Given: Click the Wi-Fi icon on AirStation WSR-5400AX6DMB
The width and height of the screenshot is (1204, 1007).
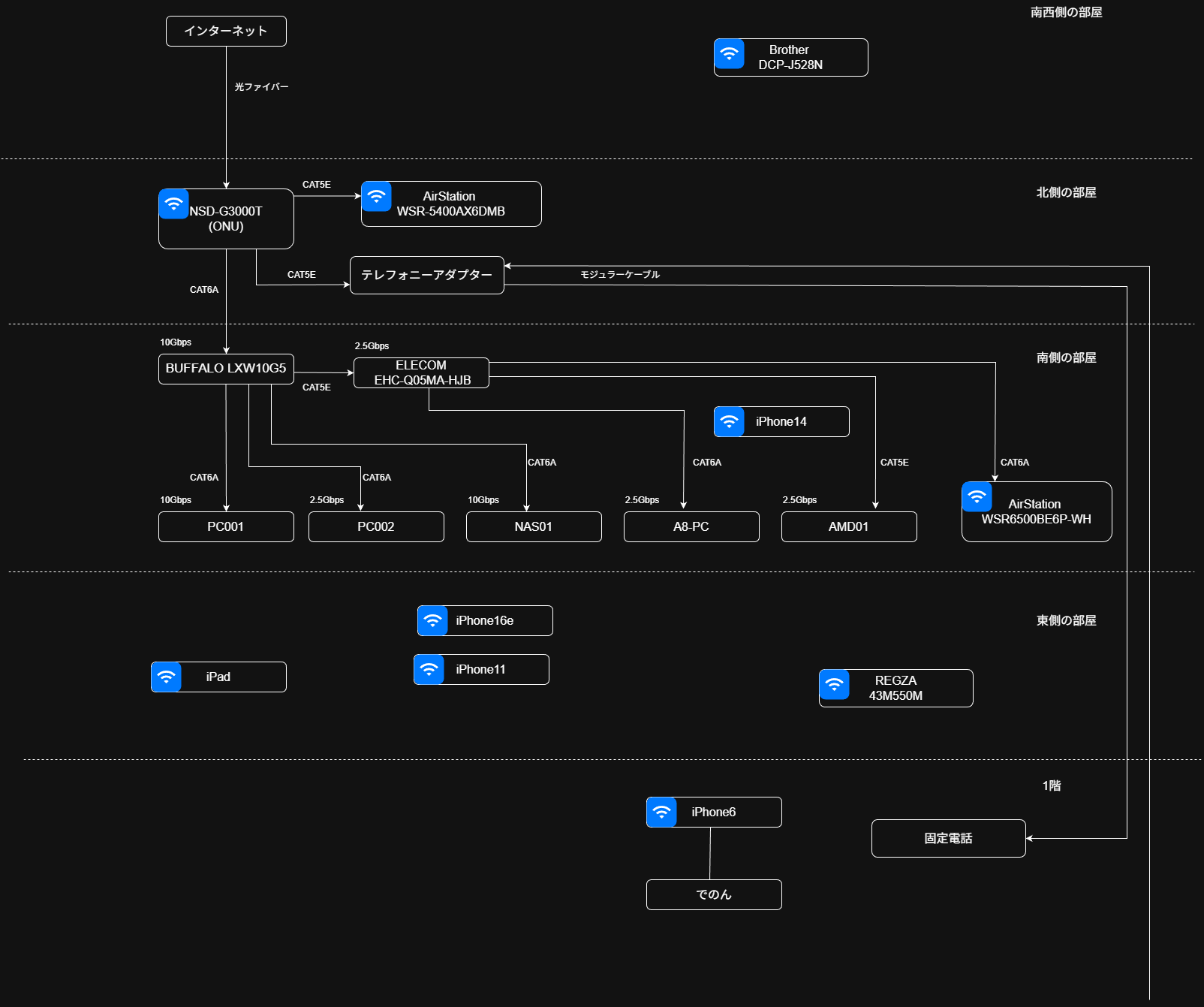Looking at the screenshot, I should pos(376,196).
